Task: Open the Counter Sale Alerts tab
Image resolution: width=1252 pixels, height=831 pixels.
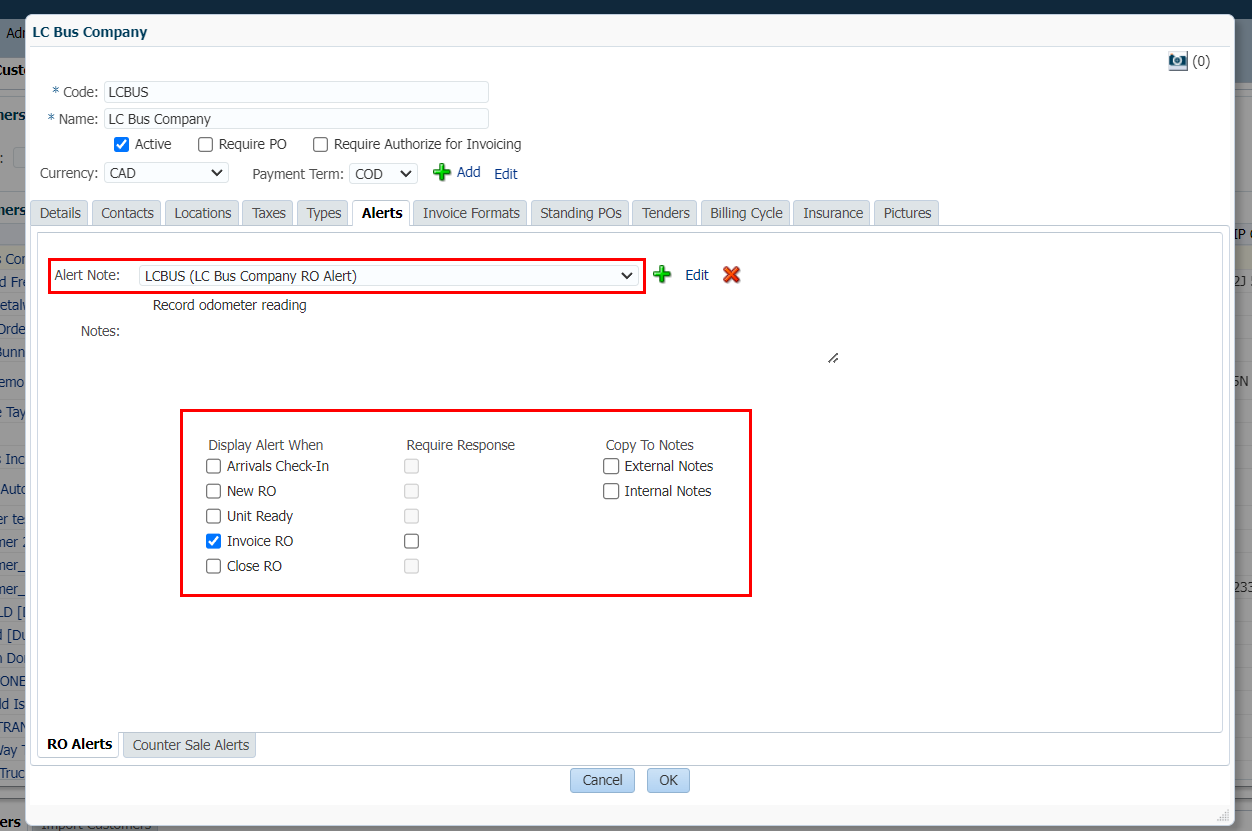Action: (190, 745)
